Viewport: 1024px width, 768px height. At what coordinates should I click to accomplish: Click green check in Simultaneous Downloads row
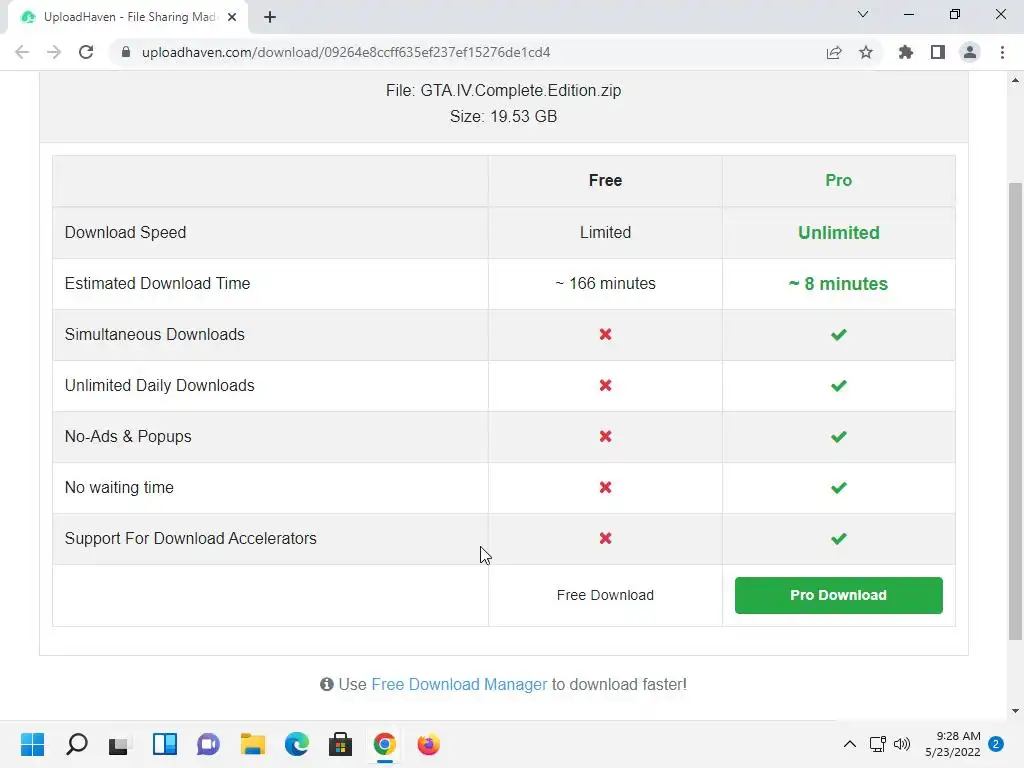[839, 334]
